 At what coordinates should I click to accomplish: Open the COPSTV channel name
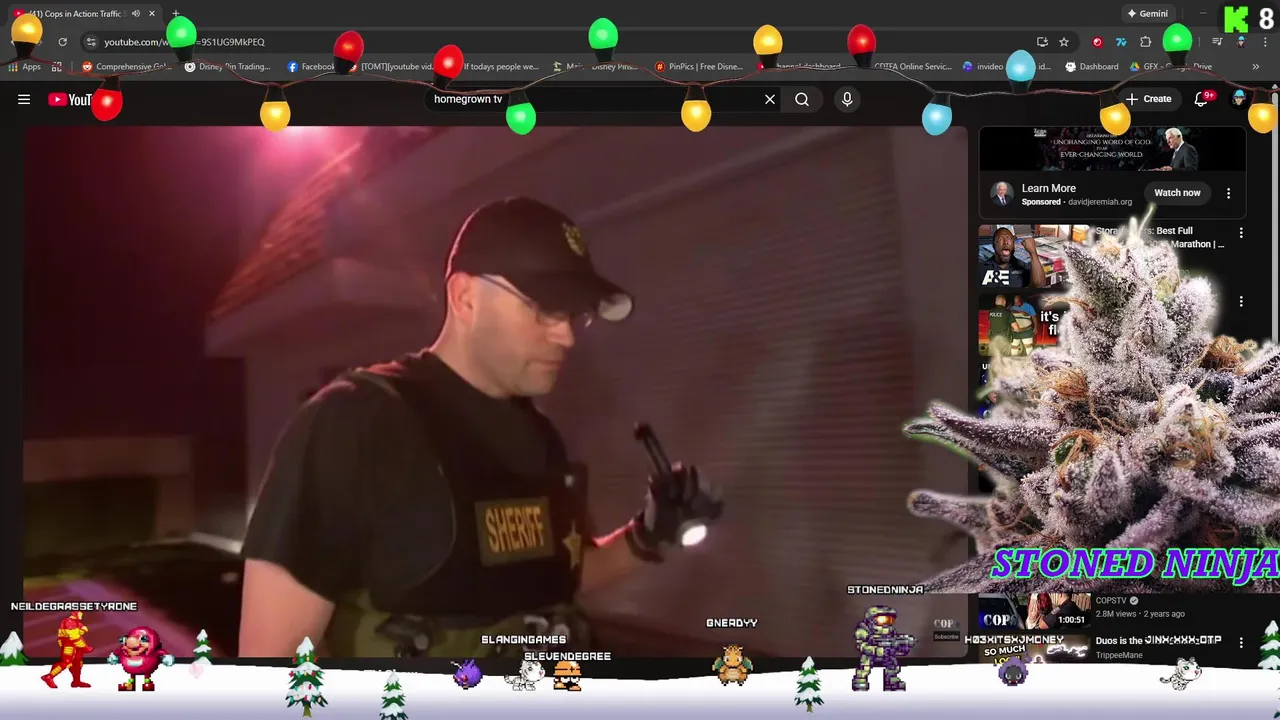pos(1110,600)
